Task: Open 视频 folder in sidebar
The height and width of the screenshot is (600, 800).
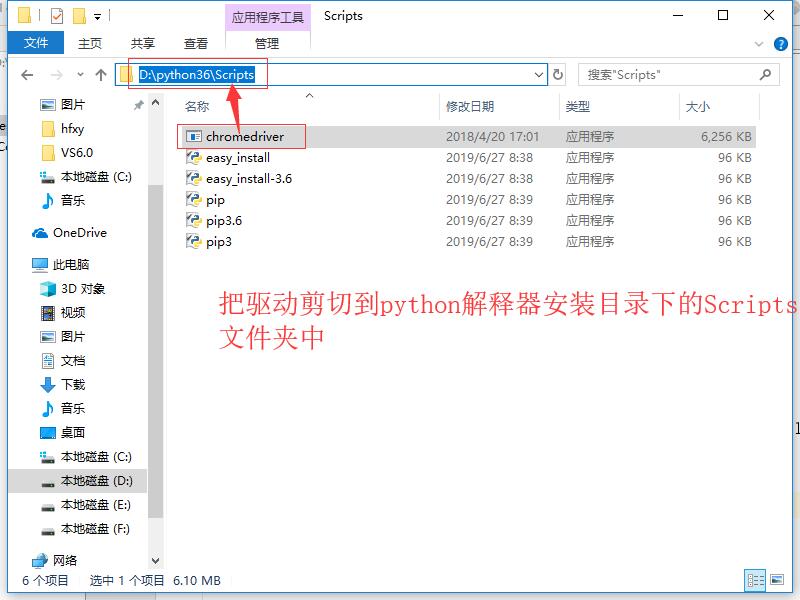Action: coord(63,313)
